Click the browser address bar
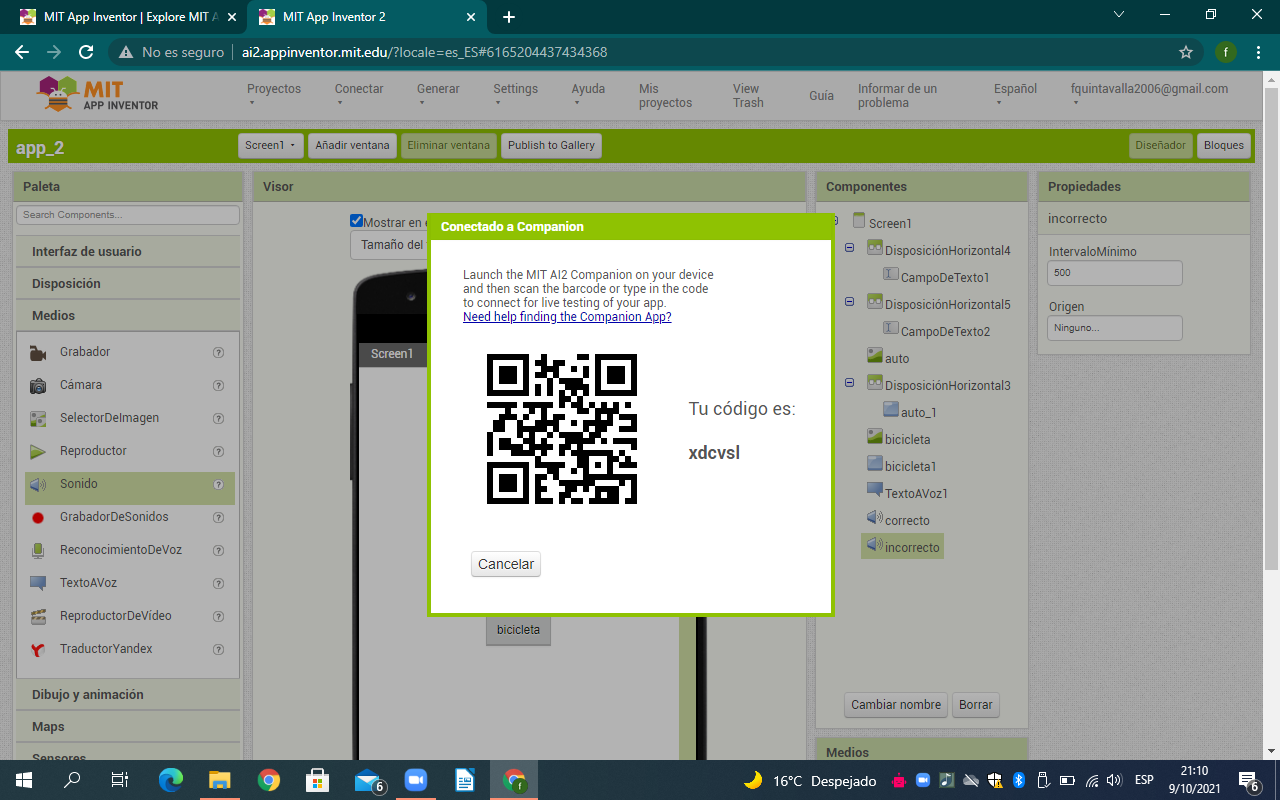 point(640,52)
